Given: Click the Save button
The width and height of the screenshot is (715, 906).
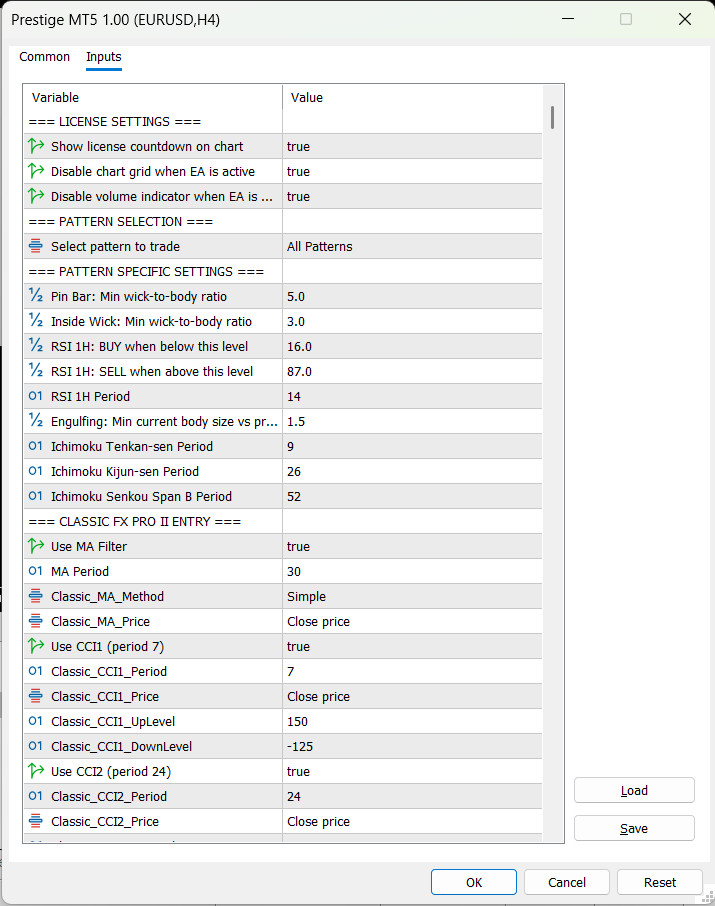Looking at the screenshot, I should 634,828.
